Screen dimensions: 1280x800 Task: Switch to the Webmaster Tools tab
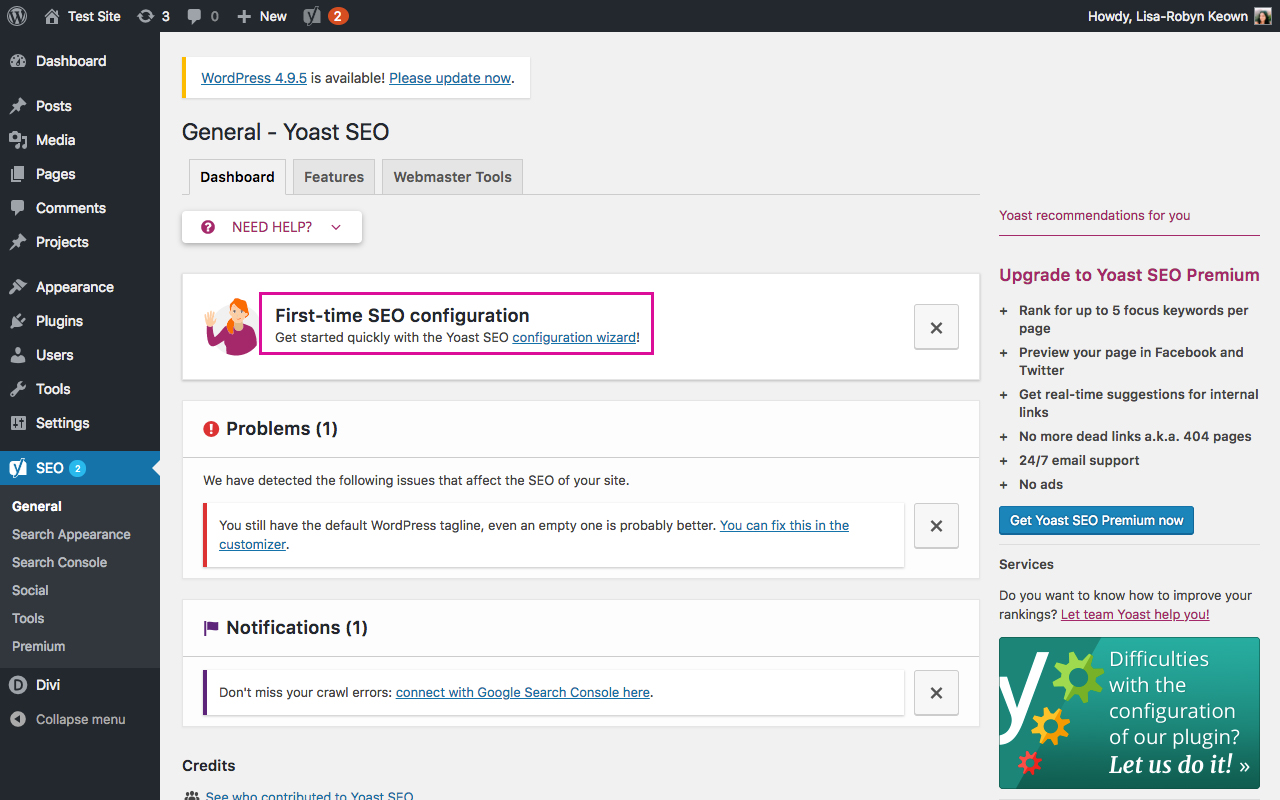point(452,177)
